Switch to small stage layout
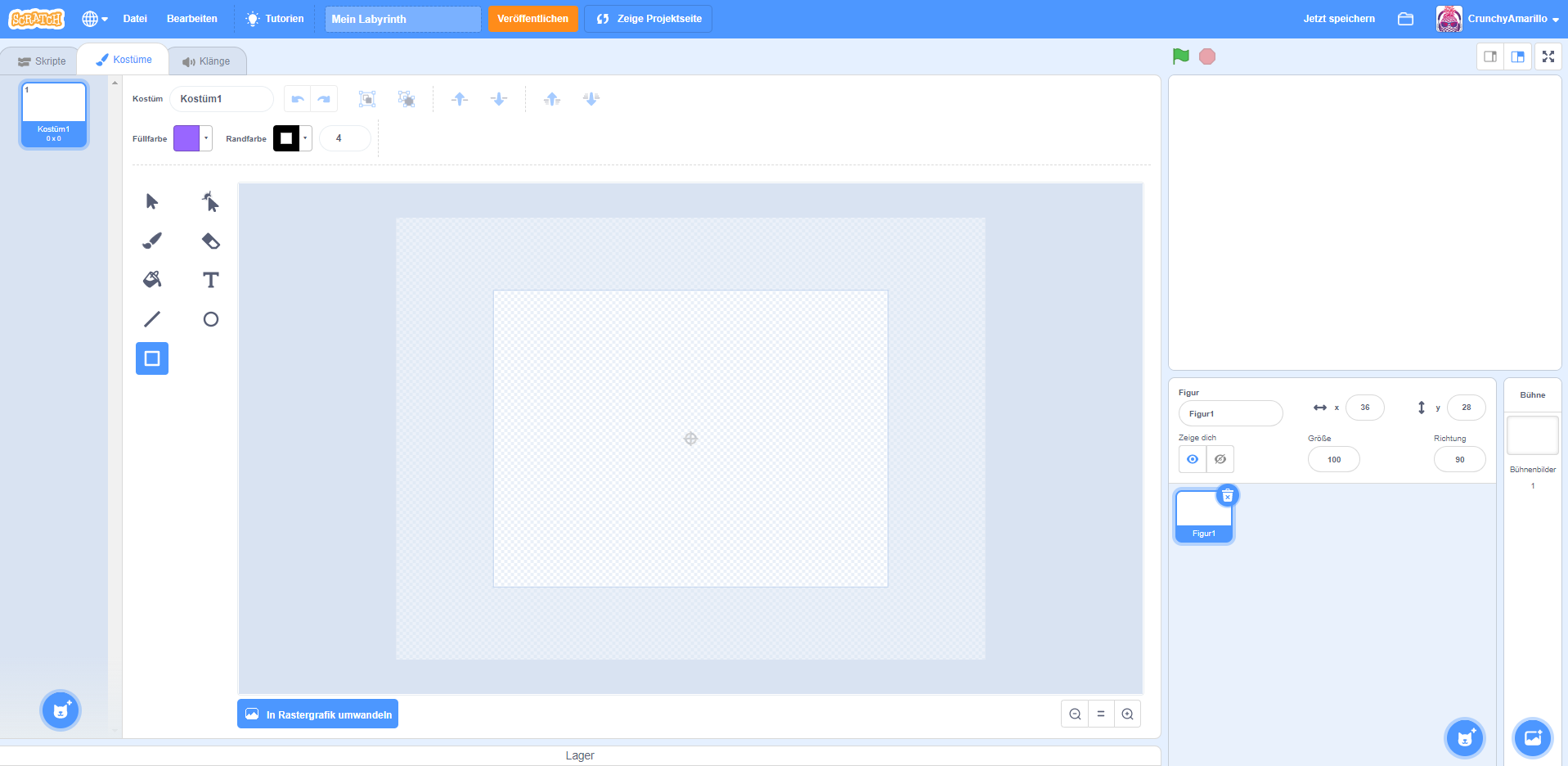Screen dimensions: 1568x766 tap(1490, 56)
